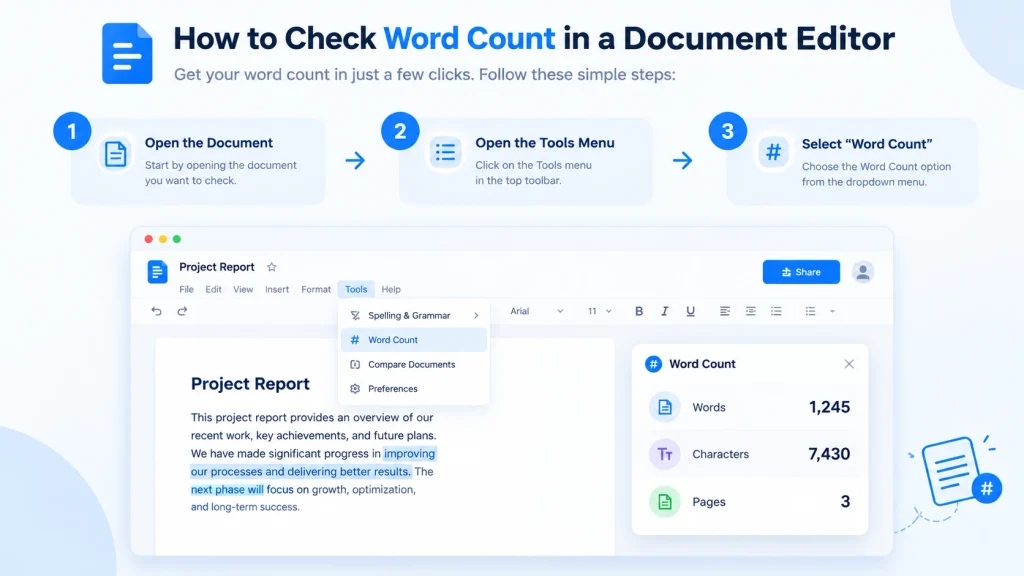Click the words value 1,245
The width and height of the screenshot is (1024, 576).
click(829, 407)
